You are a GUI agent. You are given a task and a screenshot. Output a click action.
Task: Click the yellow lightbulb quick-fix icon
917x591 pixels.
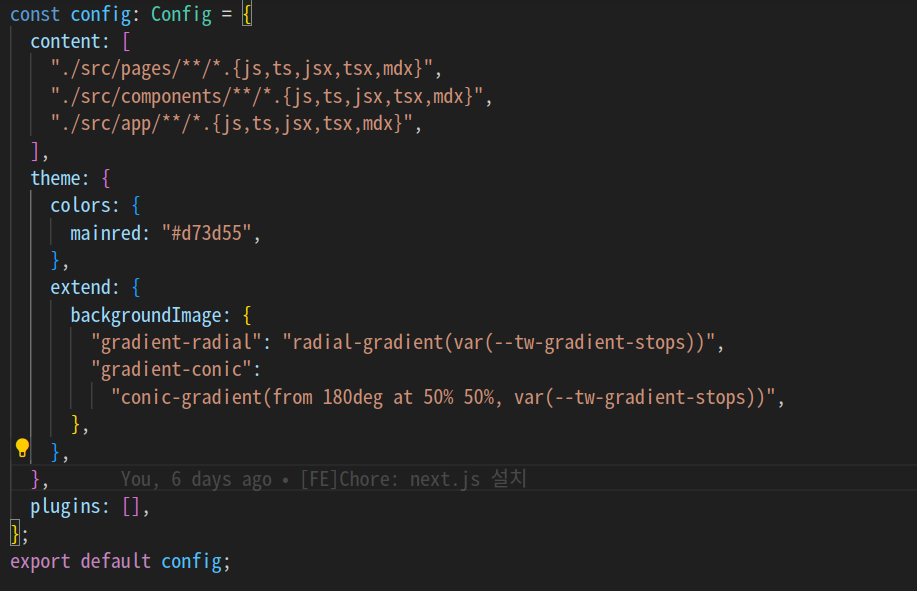tap(22, 448)
